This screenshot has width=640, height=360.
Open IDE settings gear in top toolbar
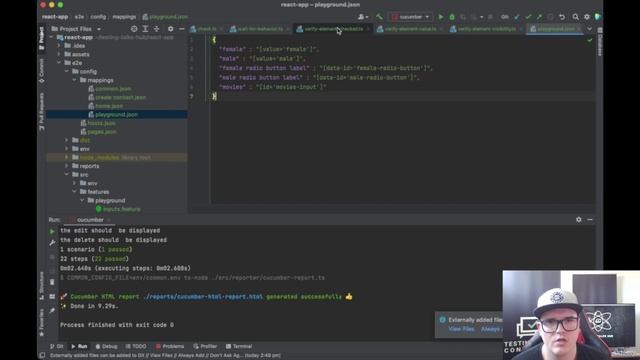pos(587,17)
